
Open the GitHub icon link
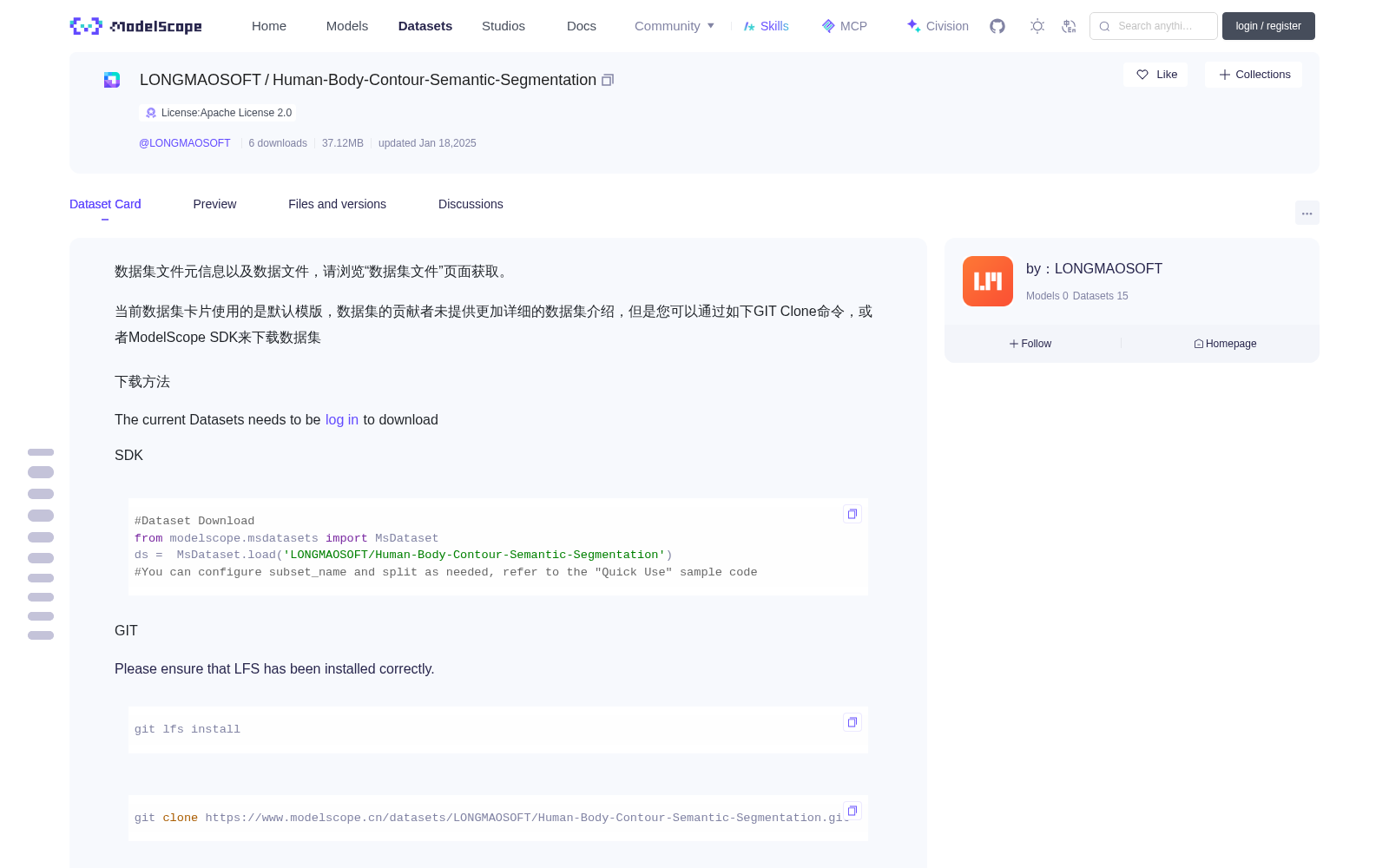click(997, 26)
